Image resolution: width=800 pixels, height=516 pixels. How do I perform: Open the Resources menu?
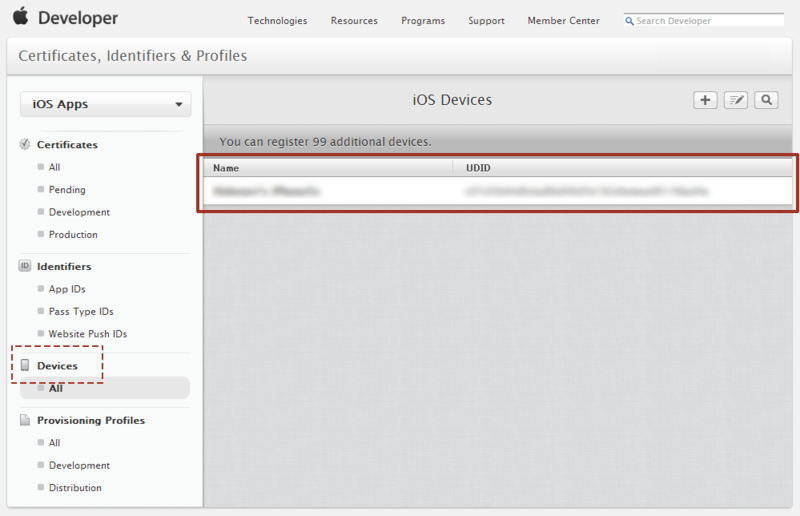click(354, 21)
